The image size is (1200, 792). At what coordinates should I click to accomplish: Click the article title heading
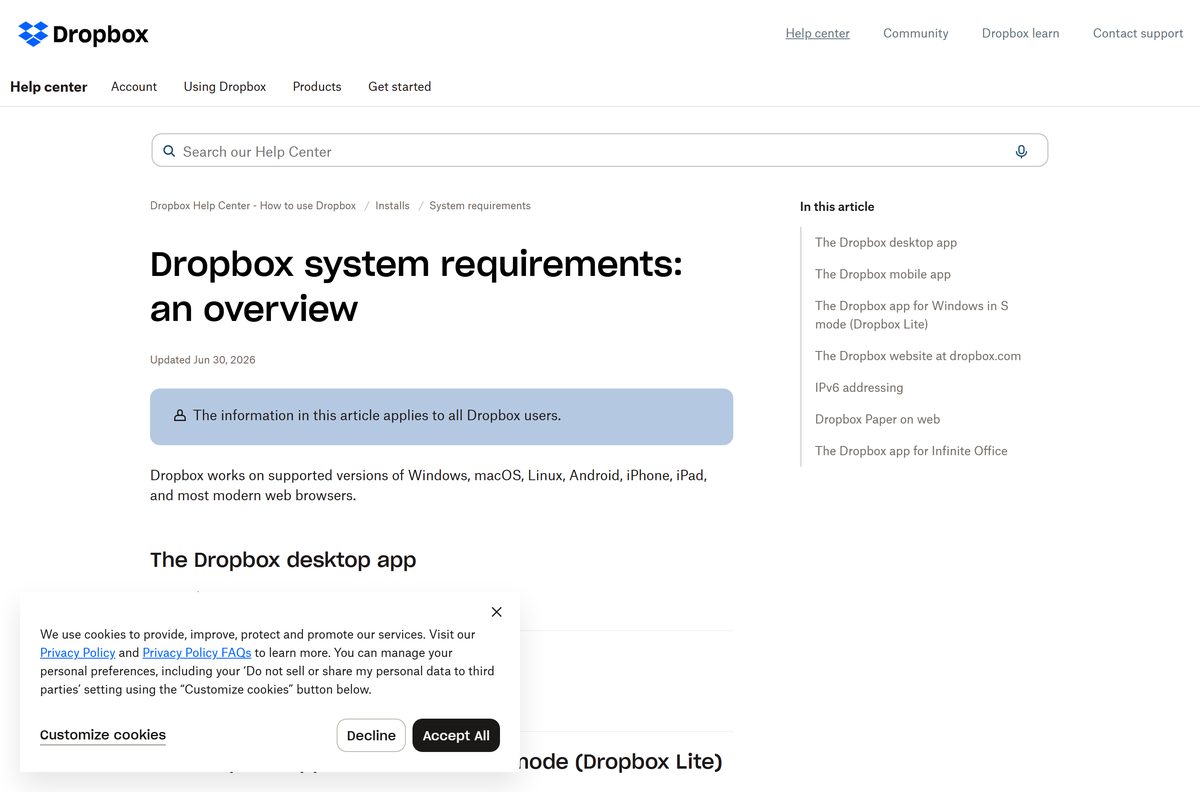(x=416, y=286)
